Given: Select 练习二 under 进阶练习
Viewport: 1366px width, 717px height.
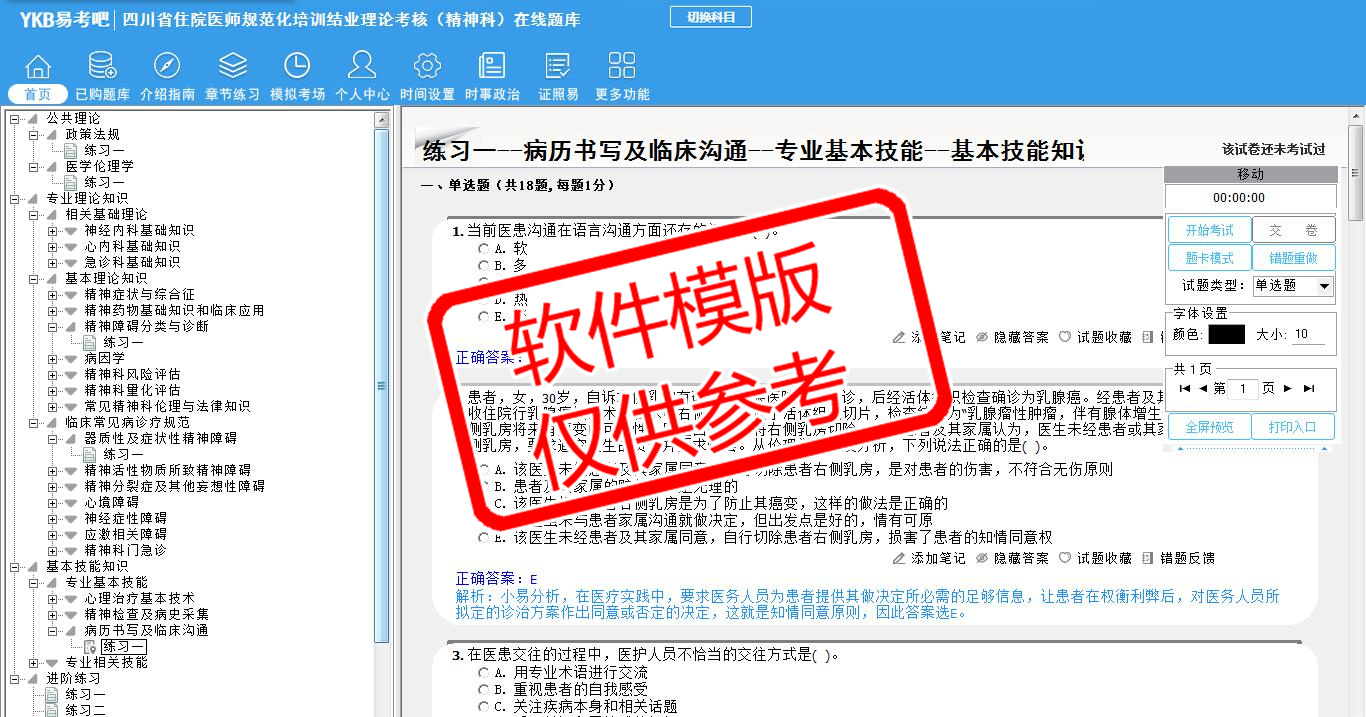Looking at the screenshot, I should (x=85, y=710).
